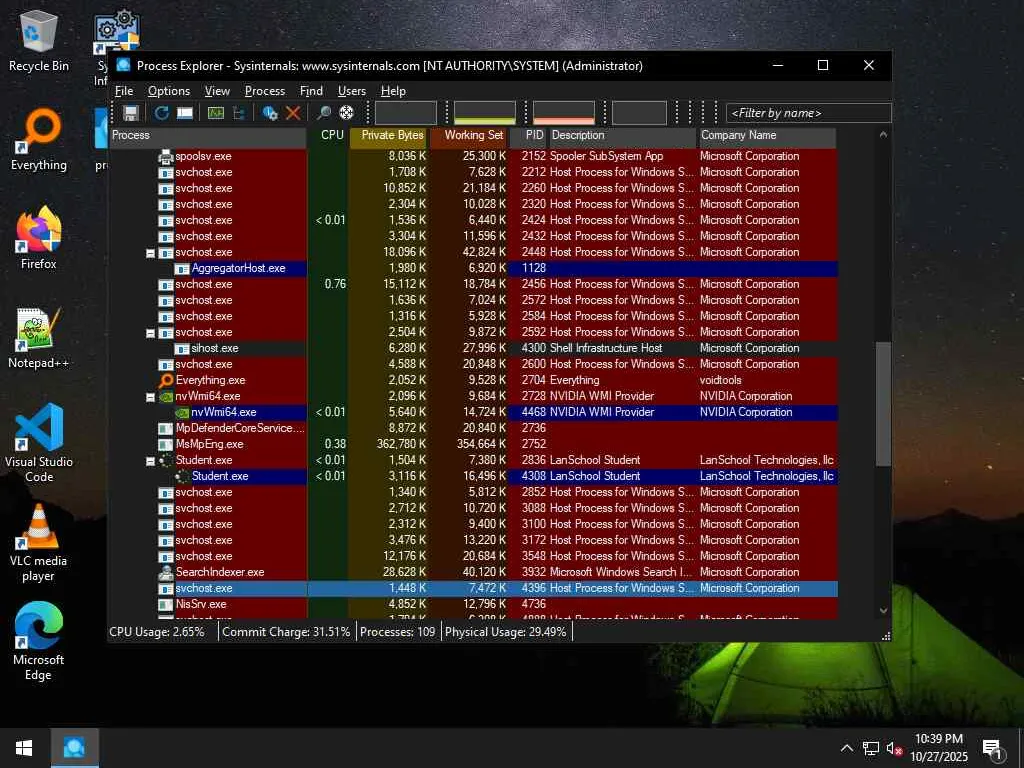Collapse the Student.exe PID 2836 tree node
This screenshot has height=768, width=1024.
(150, 461)
